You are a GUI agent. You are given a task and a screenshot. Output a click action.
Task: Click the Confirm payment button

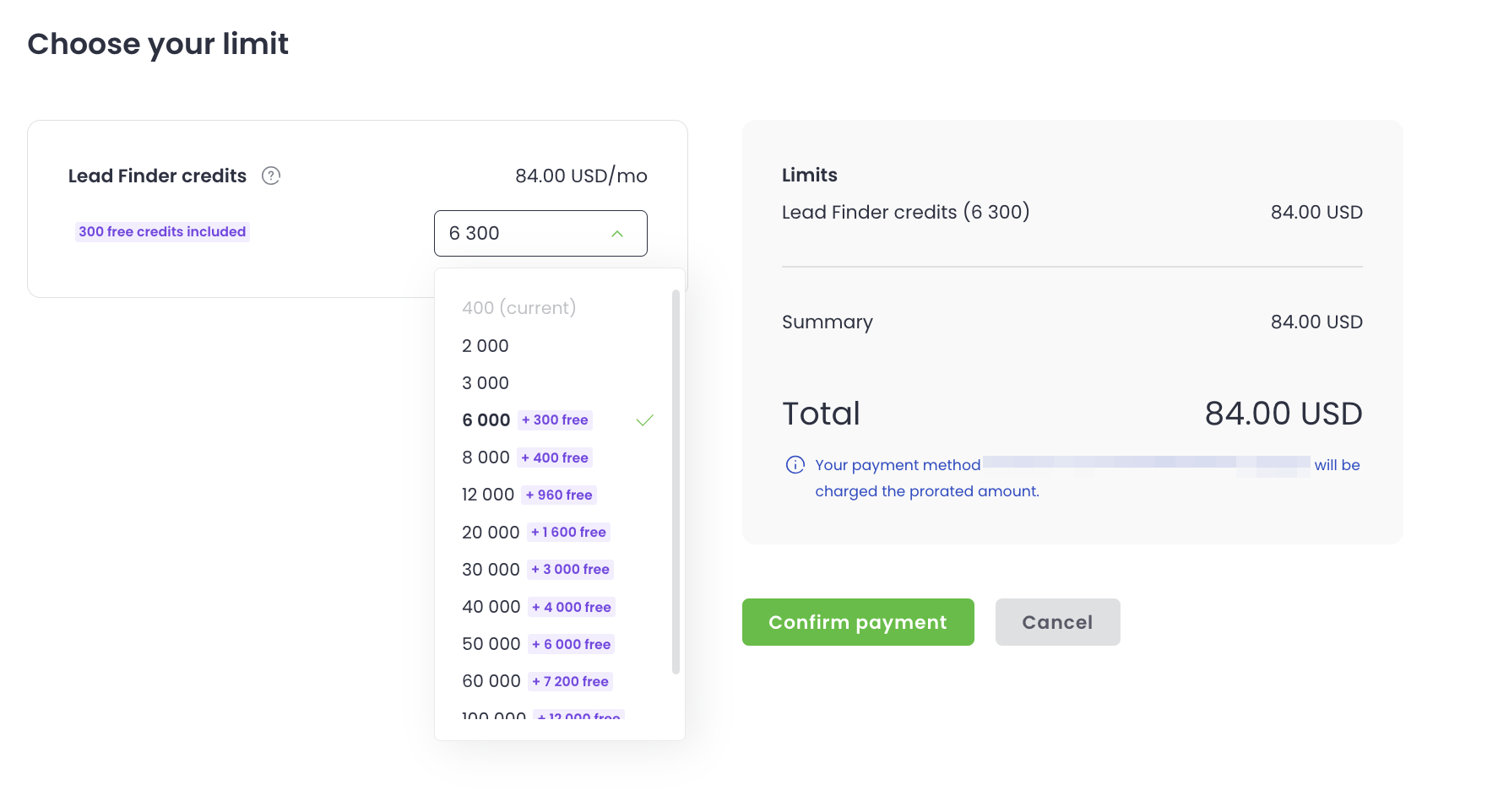pyautogui.click(x=858, y=622)
